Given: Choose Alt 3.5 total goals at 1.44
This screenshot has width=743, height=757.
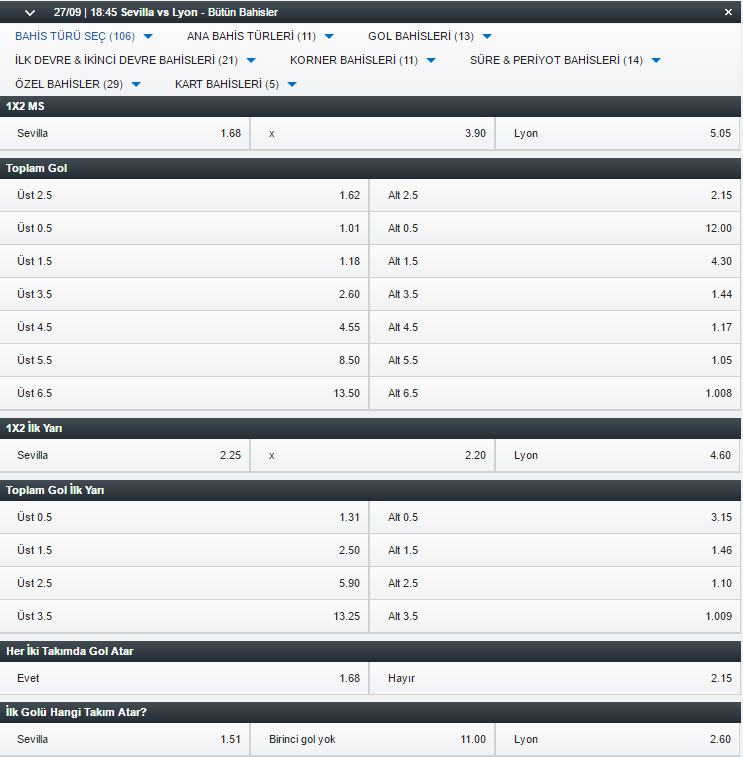Looking at the screenshot, I should coord(555,294).
